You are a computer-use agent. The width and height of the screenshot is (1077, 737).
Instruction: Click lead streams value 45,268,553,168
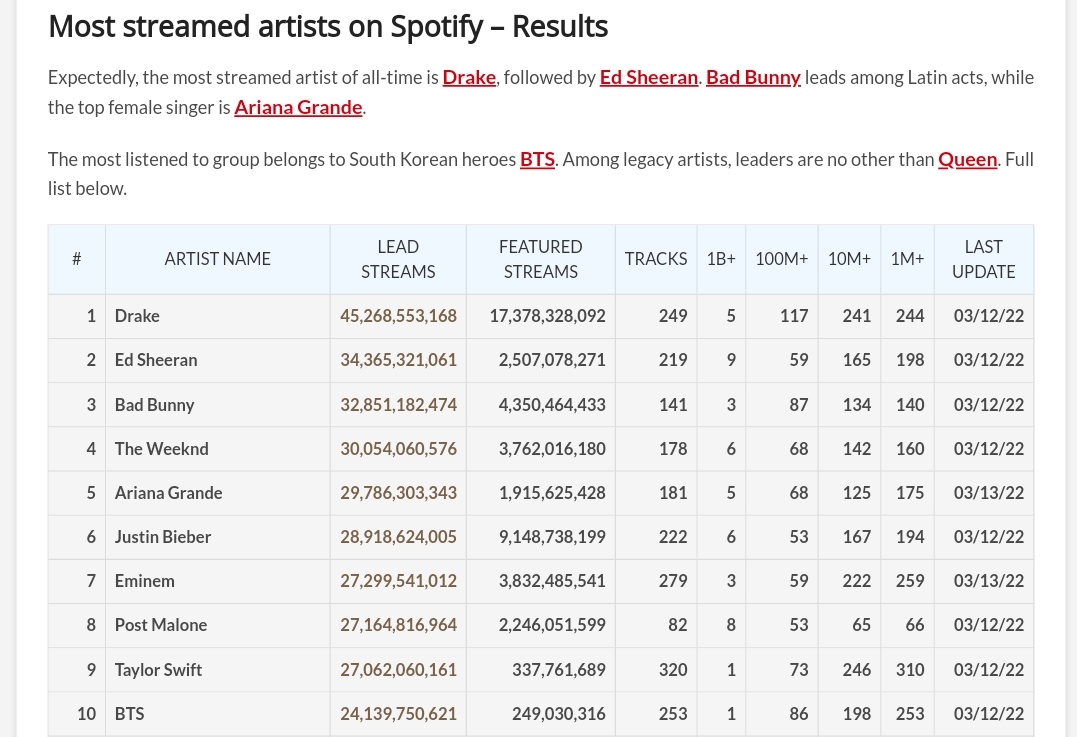398,316
